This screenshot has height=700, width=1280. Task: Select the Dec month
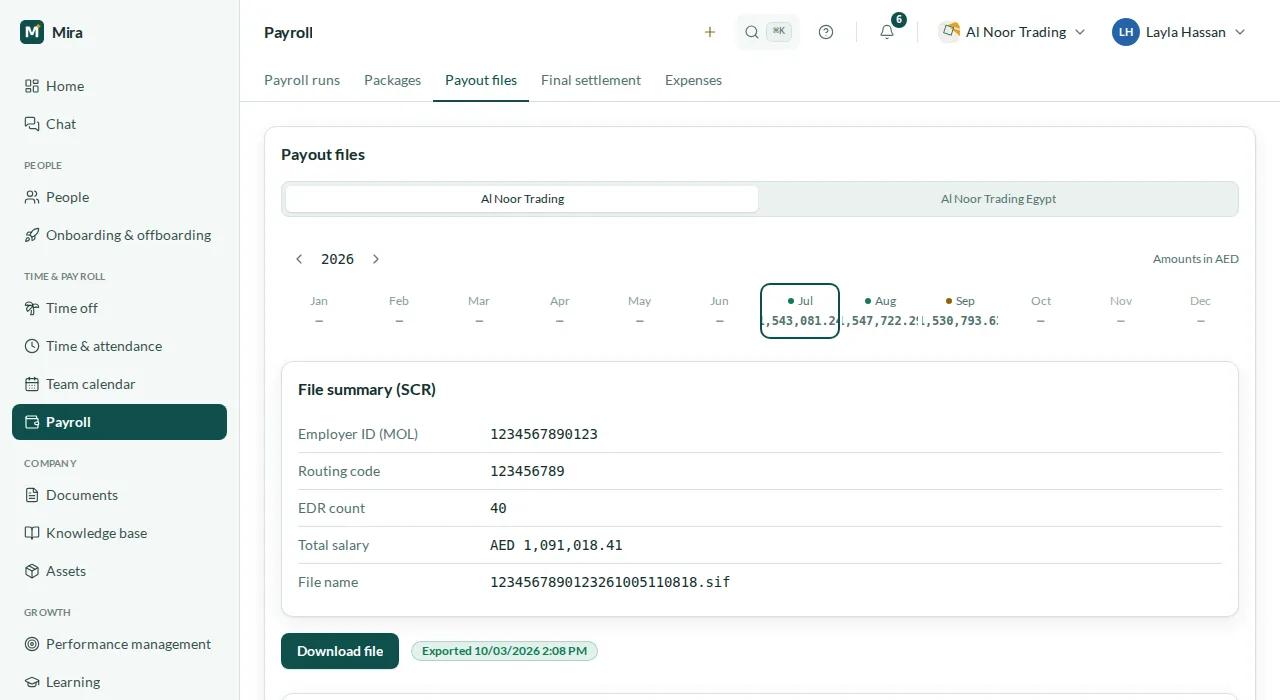(1200, 311)
